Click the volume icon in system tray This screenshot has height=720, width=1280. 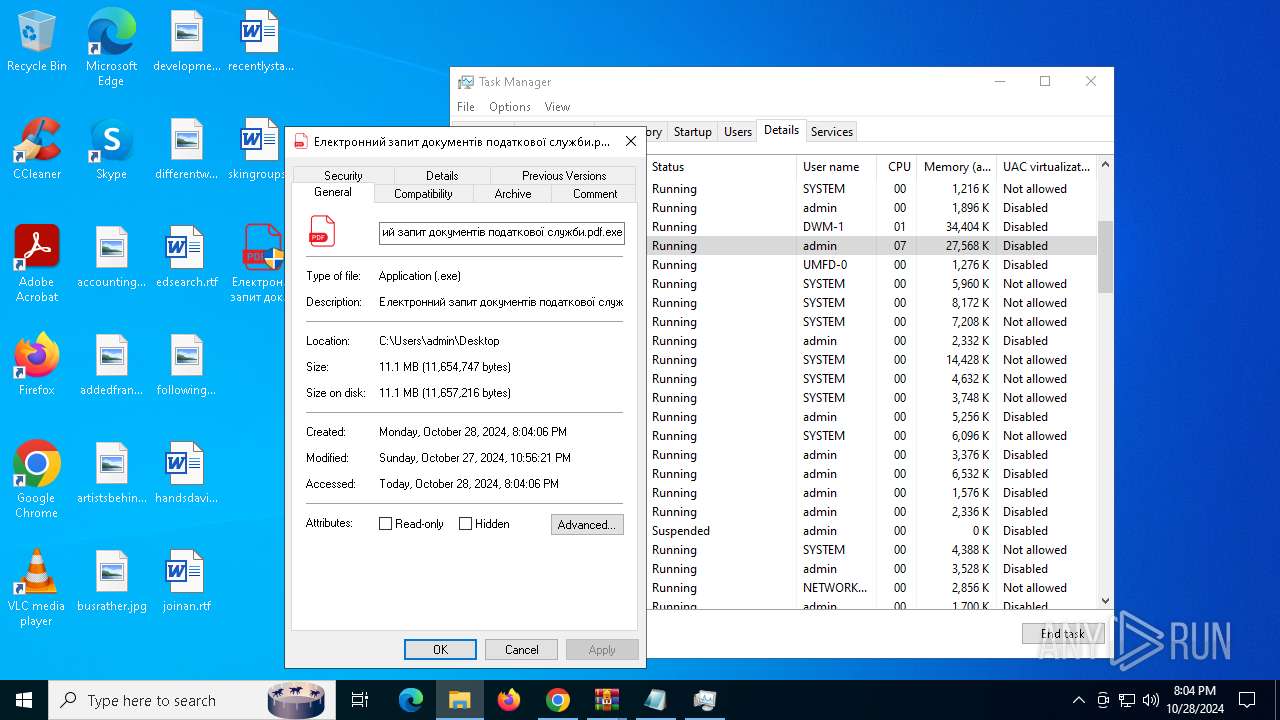tap(1151, 700)
